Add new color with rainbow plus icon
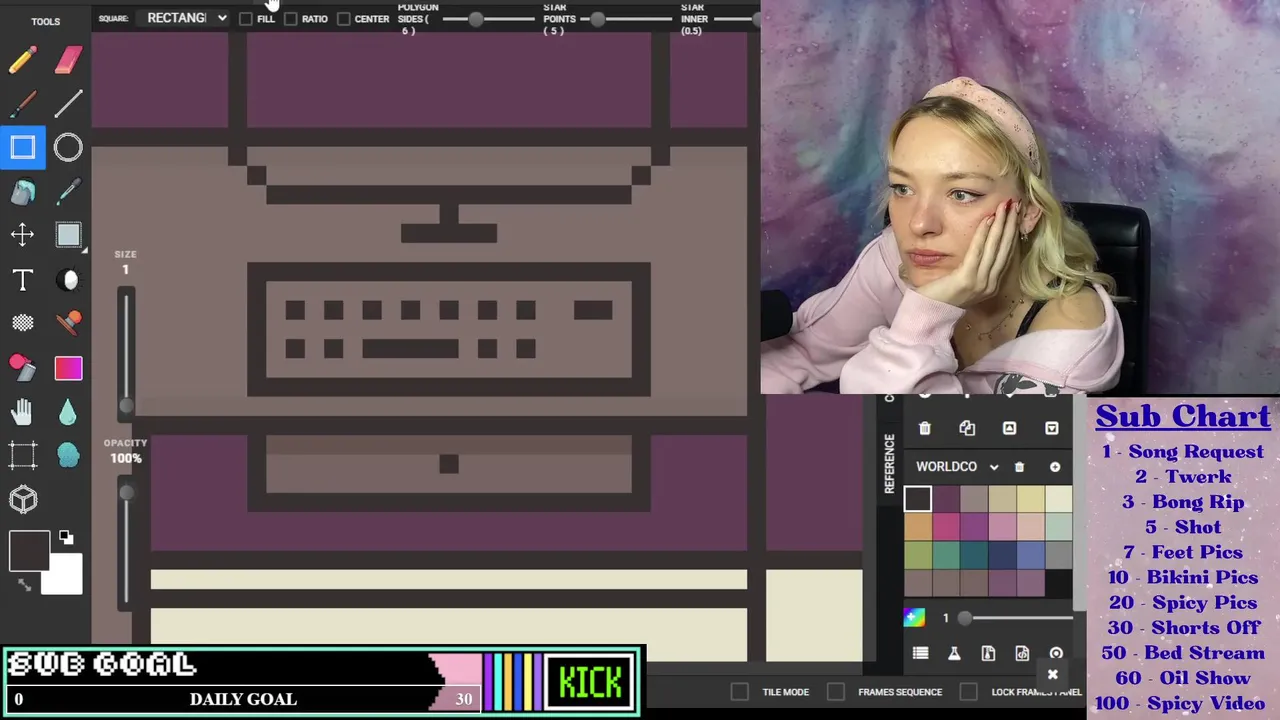Viewport: 1280px width, 720px height. [x=914, y=617]
